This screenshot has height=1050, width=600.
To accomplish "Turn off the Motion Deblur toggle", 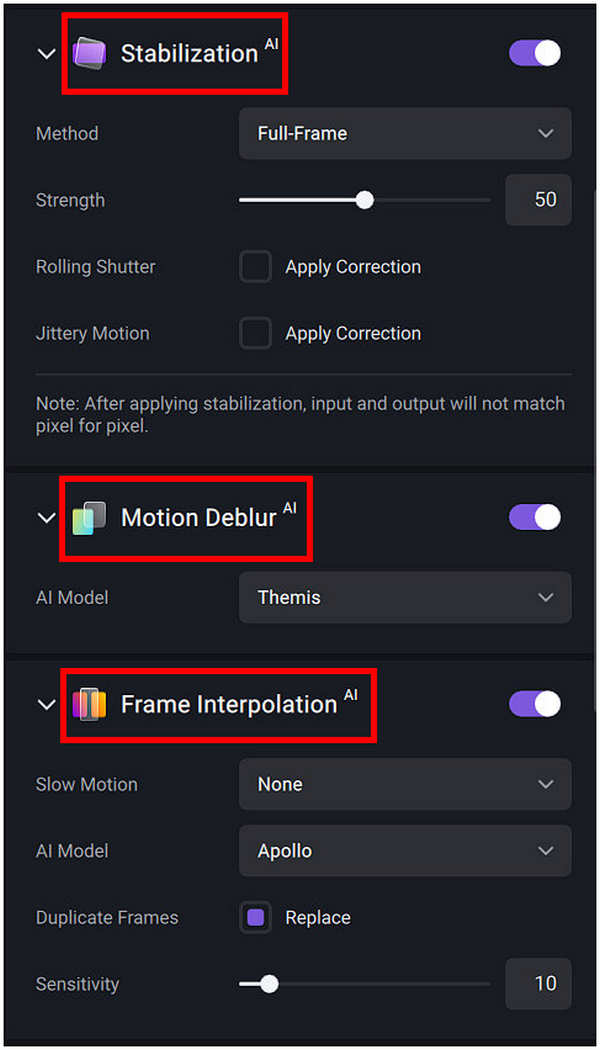I will 535,517.
